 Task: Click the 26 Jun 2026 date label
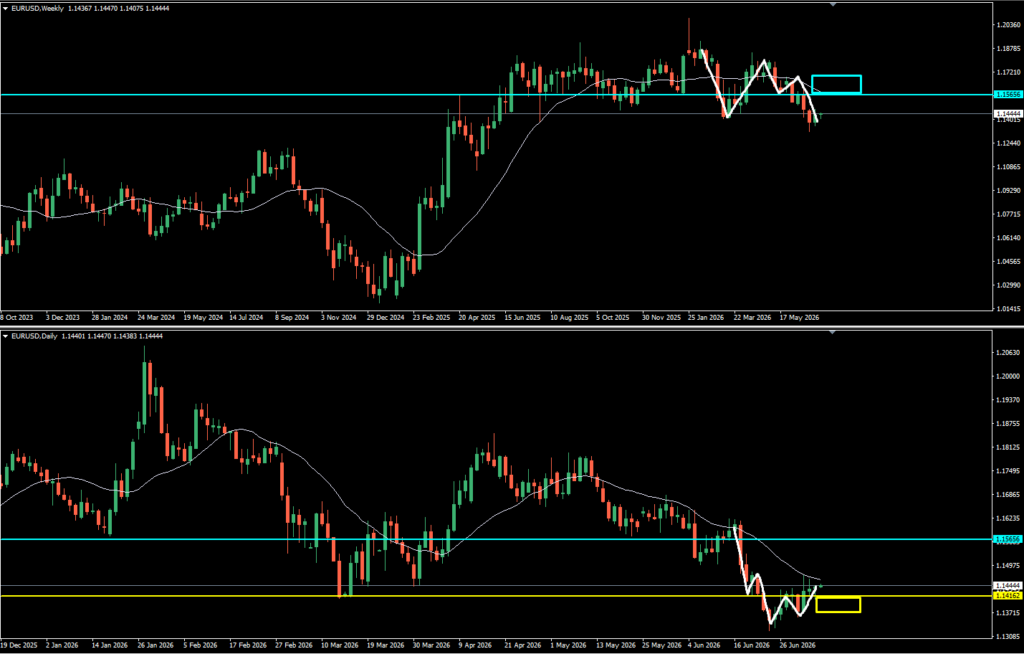click(x=798, y=646)
